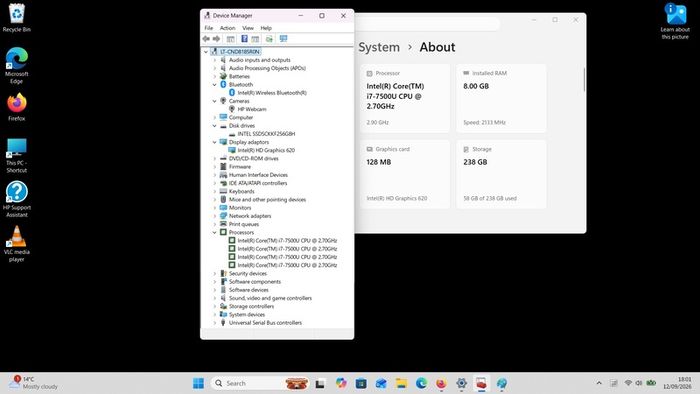Open Copilot from the taskbar

click(x=341, y=383)
